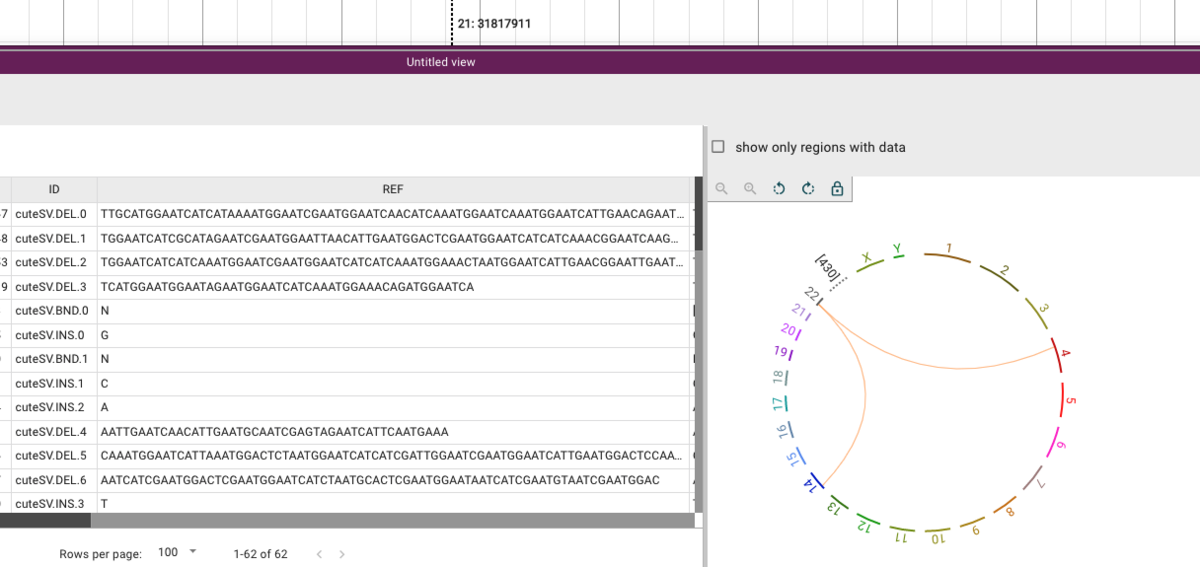This screenshot has width=1200, height=567.
Task: Click chromosome 18 arc in circular view
Action: click(786, 378)
